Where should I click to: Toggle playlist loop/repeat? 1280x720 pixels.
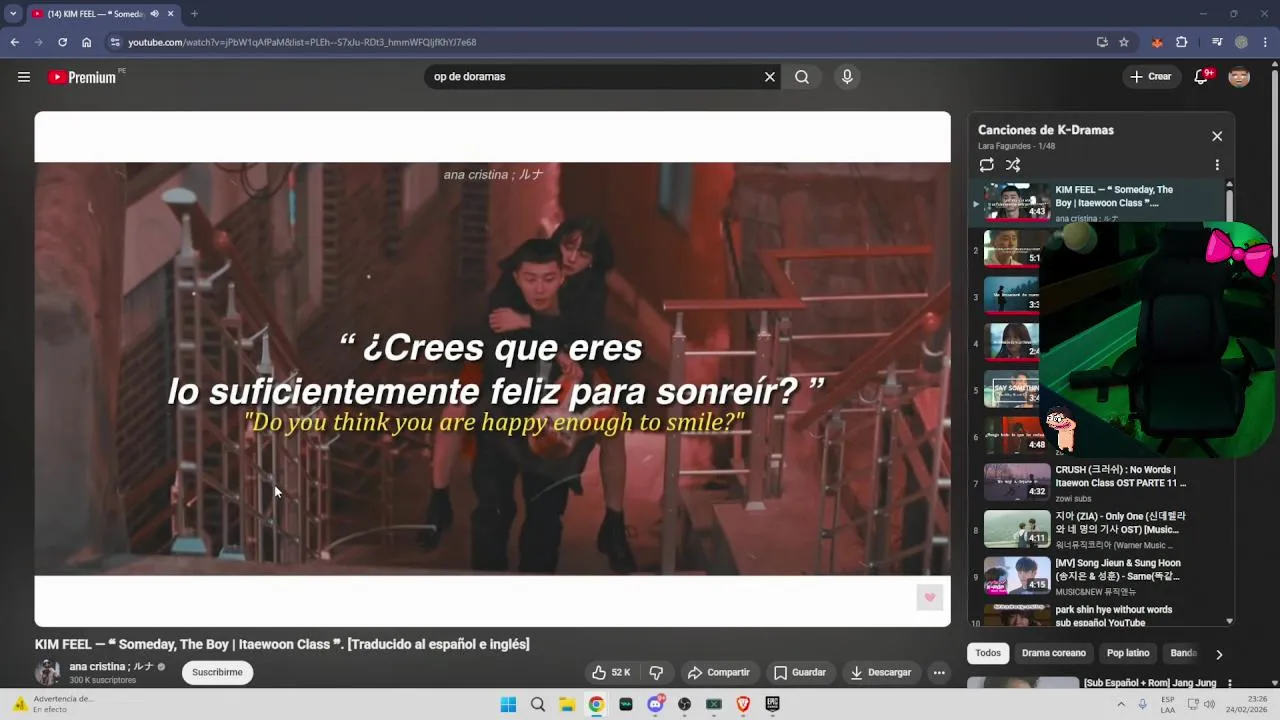[x=987, y=165]
